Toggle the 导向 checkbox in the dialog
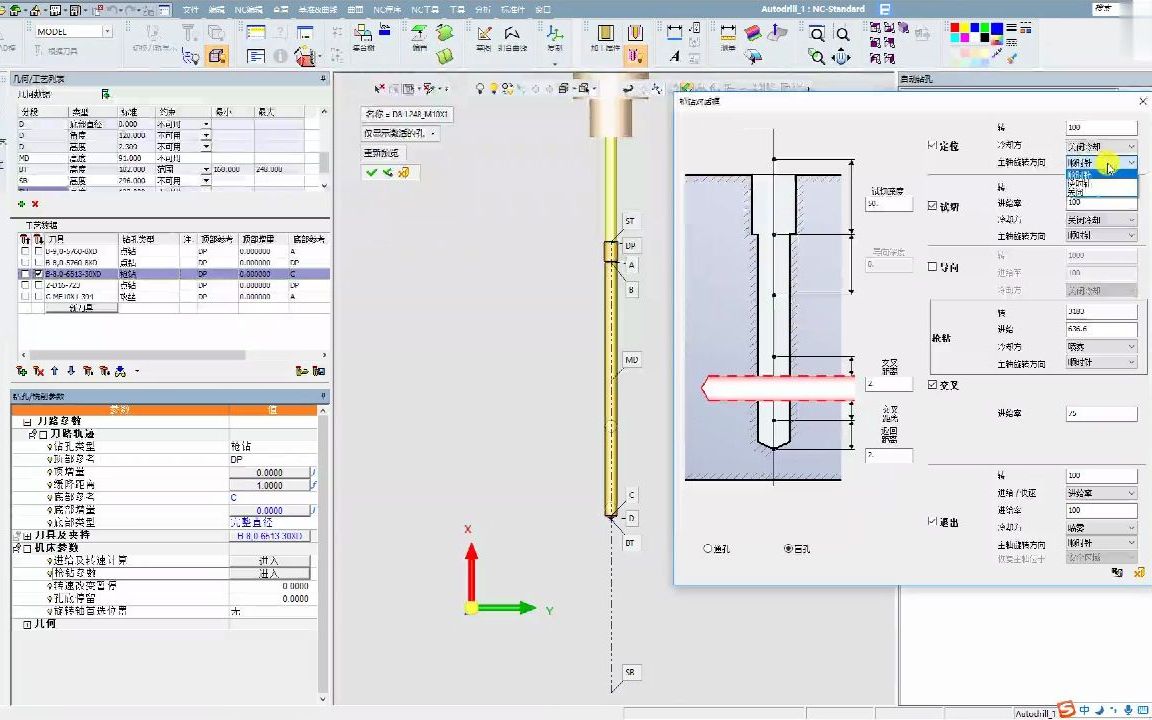Image resolution: width=1152 pixels, height=720 pixels. point(933,267)
